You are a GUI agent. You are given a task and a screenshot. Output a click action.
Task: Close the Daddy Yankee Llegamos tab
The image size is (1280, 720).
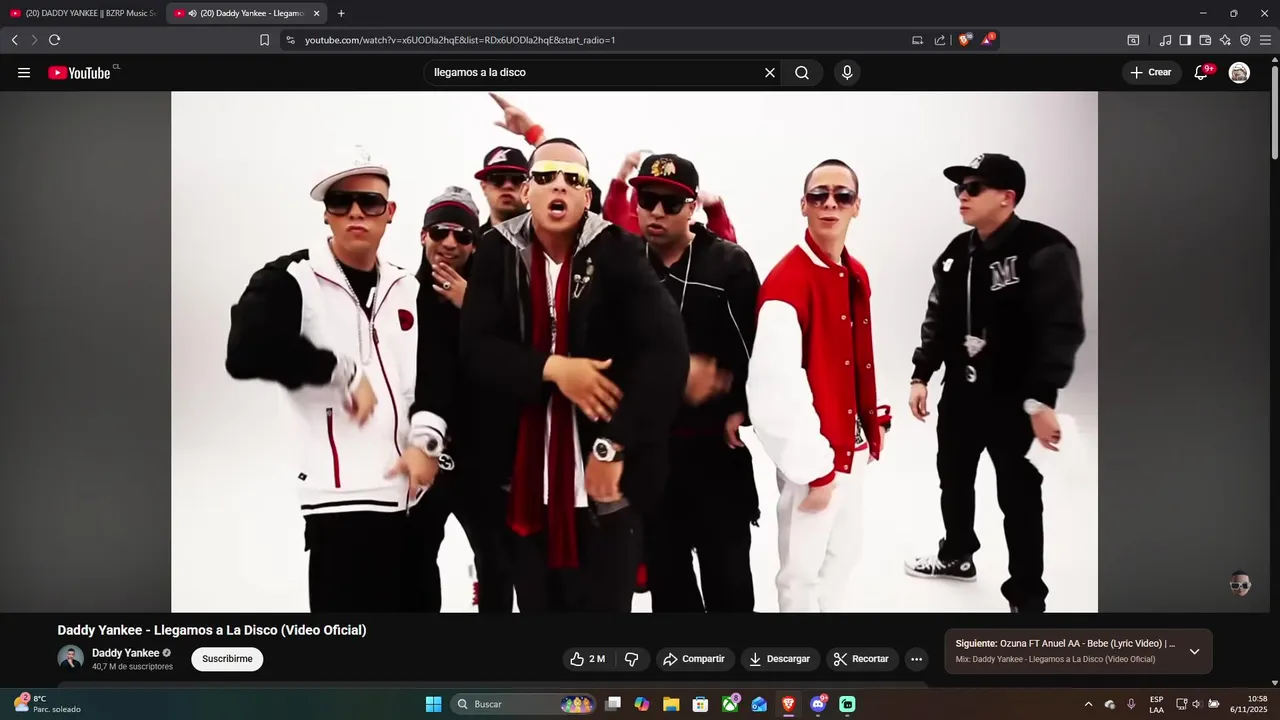(317, 13)
